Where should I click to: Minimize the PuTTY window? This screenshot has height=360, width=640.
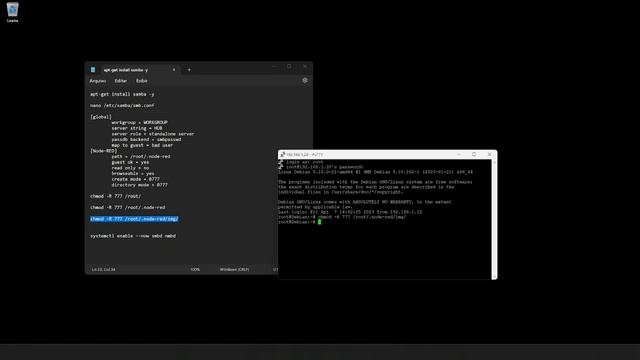[x=459, y=154]
